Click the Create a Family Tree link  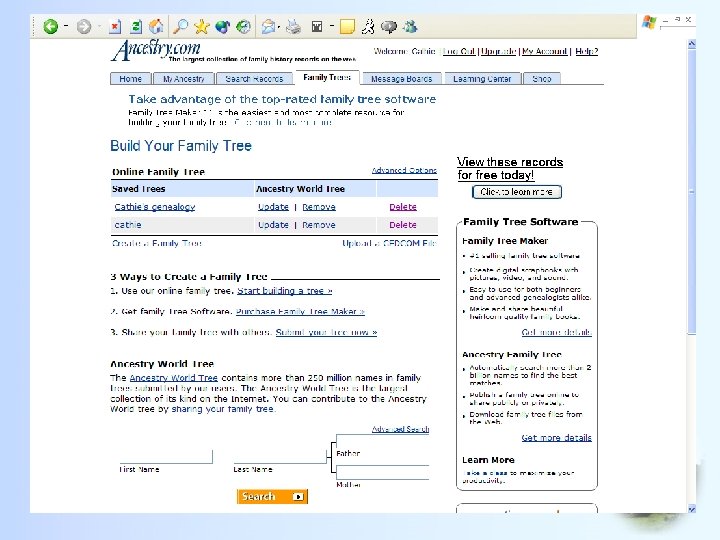tap(157, 243)
